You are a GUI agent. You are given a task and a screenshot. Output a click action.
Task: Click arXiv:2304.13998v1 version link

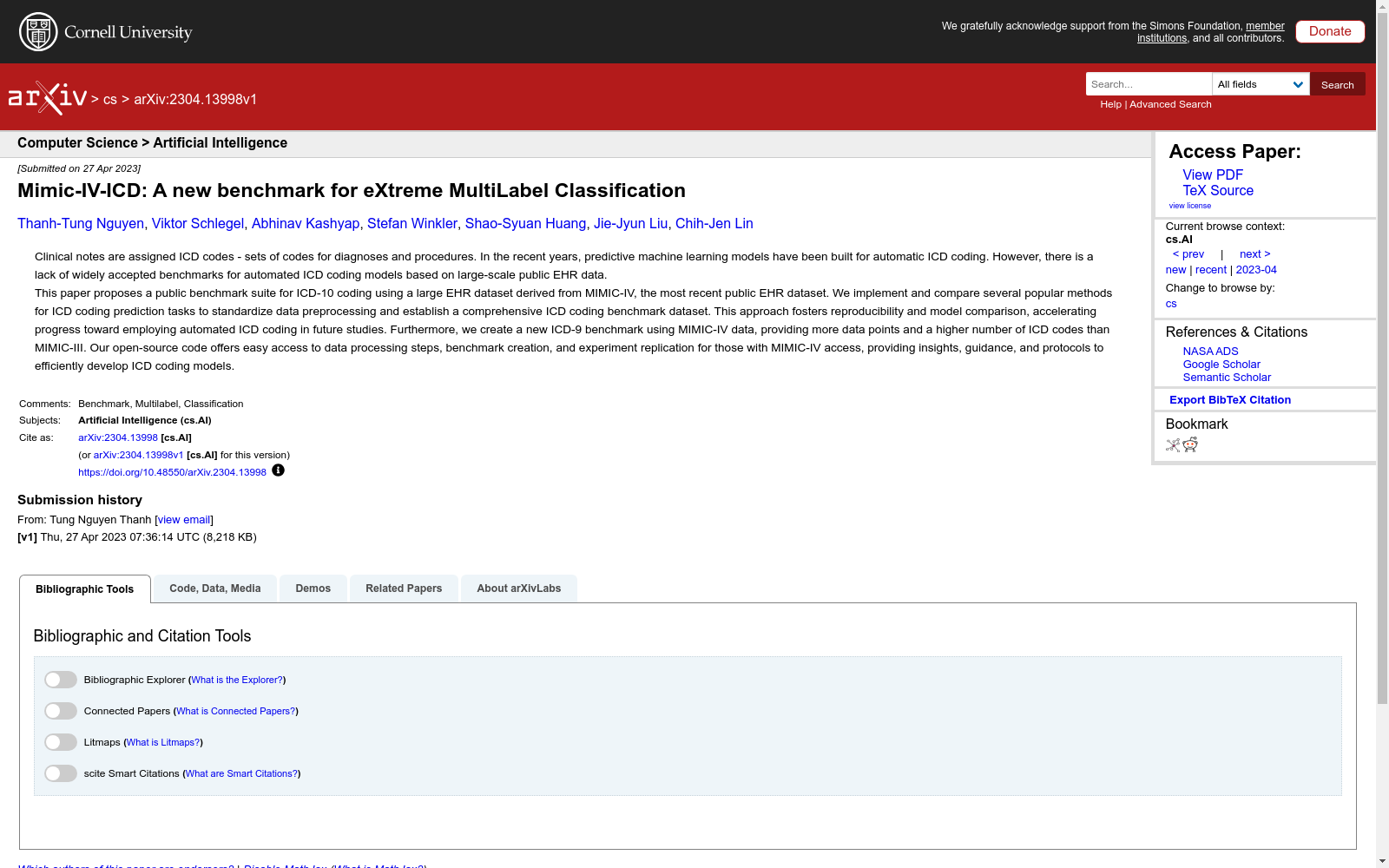138,455
